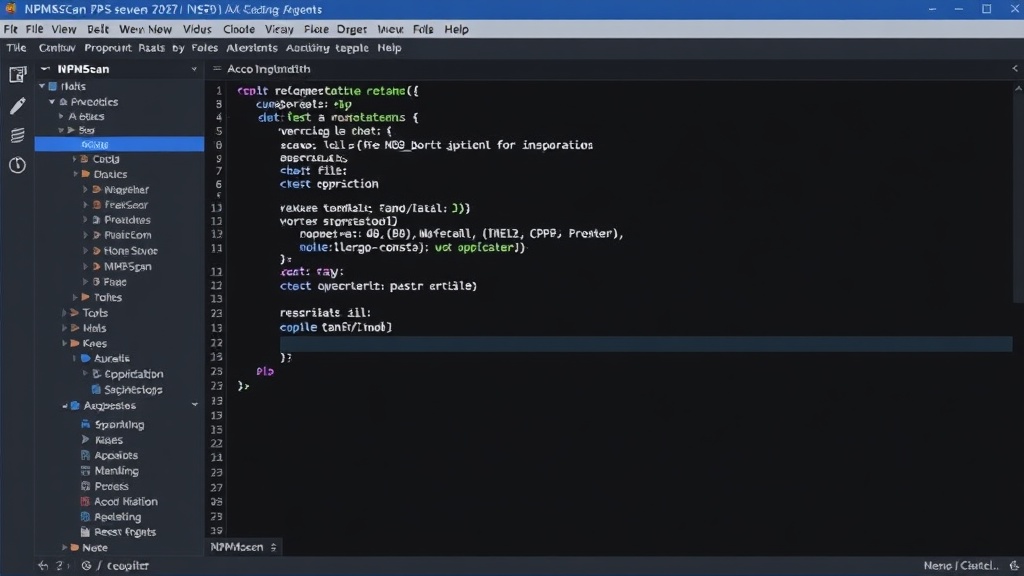
Task: Select the pencil edit icon in sidebar
Action: coord(18,105)
